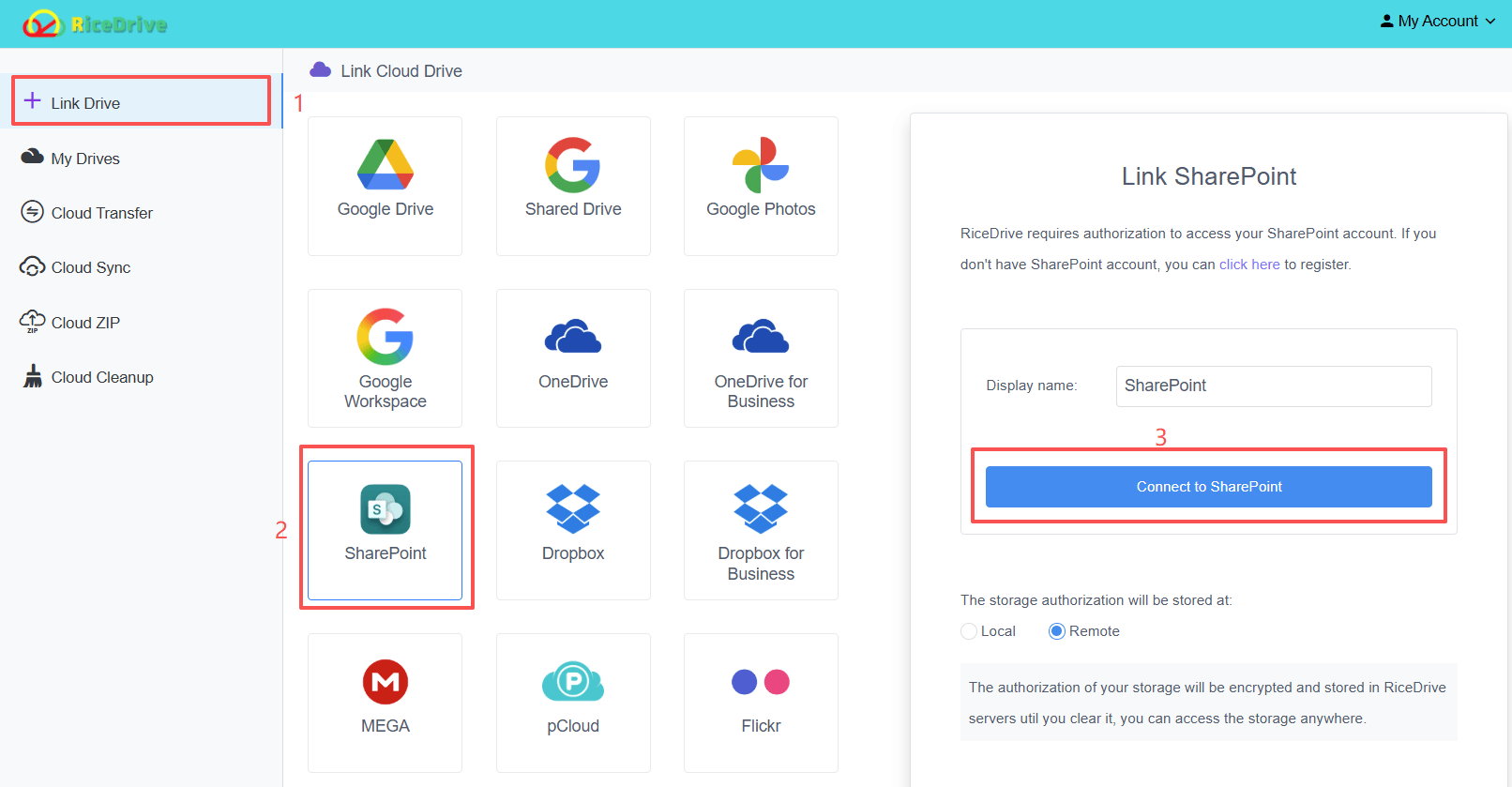Viewport: 1512px width, 787px height.
Task: Select the Google Drive triangle icon
Action: 386,164
